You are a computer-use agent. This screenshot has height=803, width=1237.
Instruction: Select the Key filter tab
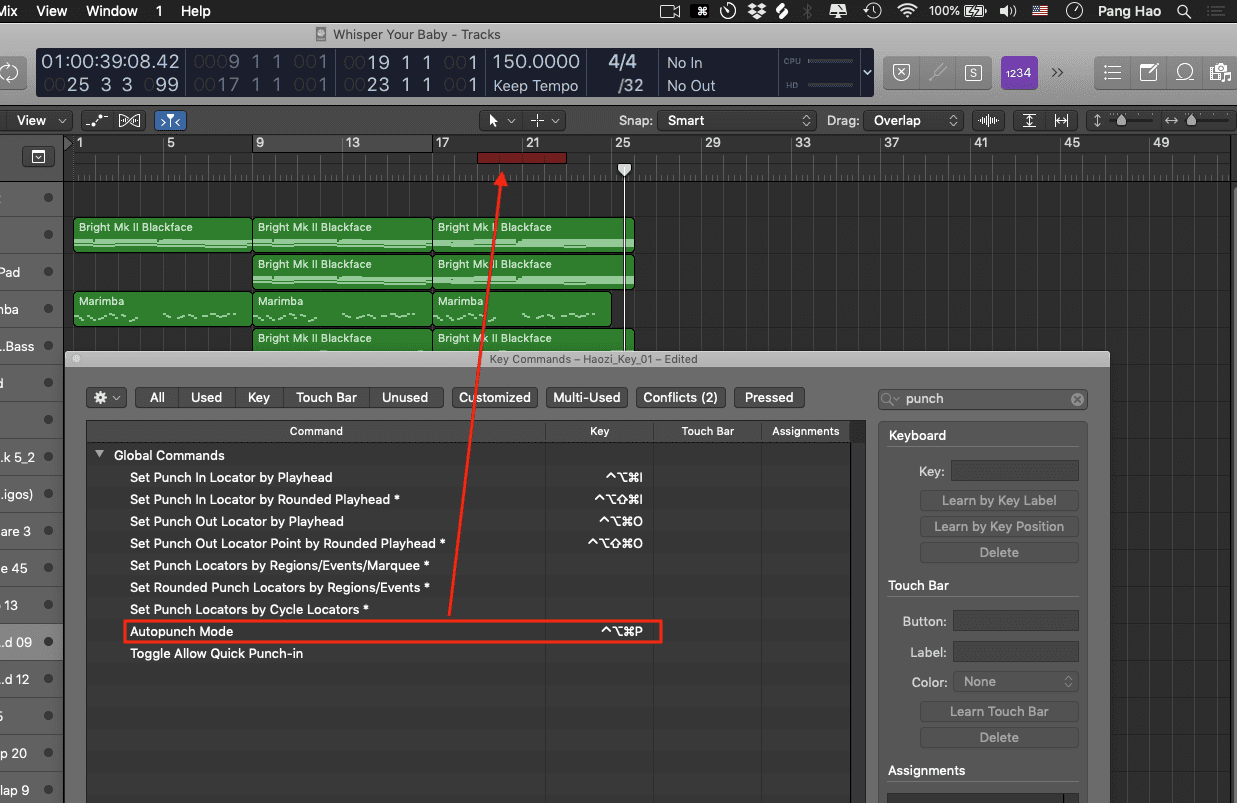point(259,397)
